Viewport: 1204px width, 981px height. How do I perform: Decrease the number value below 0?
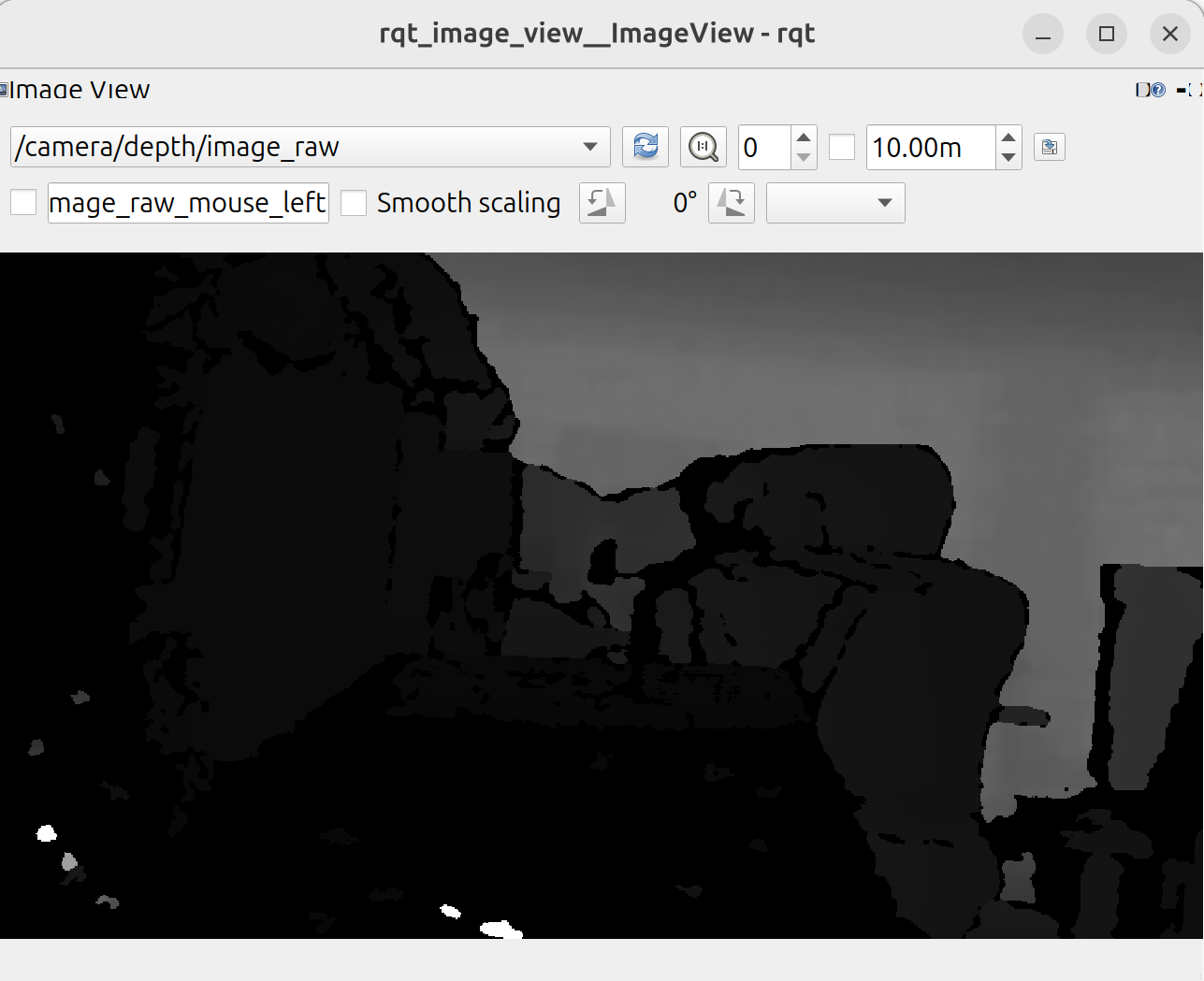(x=804, y=157)
